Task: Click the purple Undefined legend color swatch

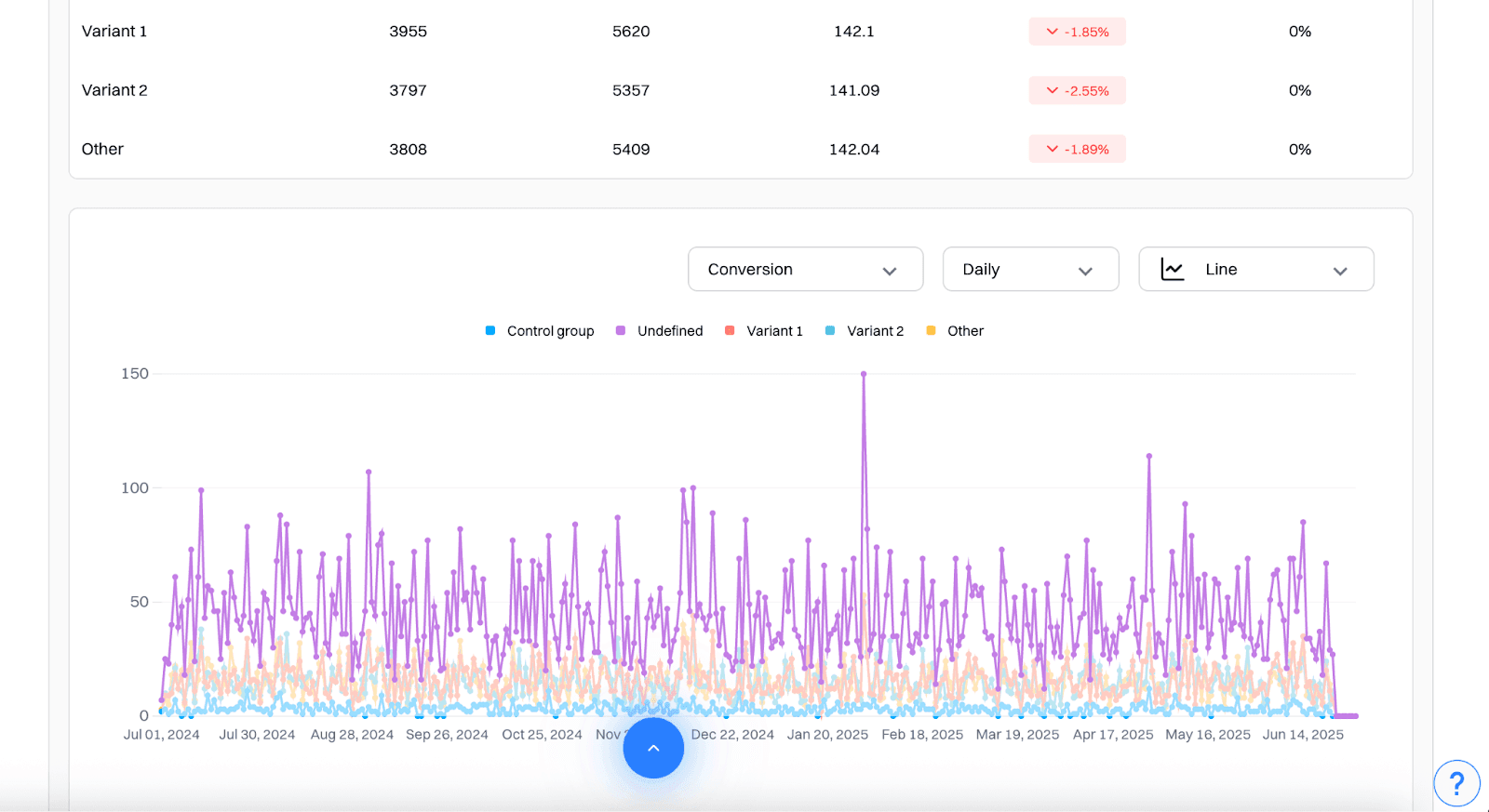Action: pyautogui.click(x=621, y=331)
